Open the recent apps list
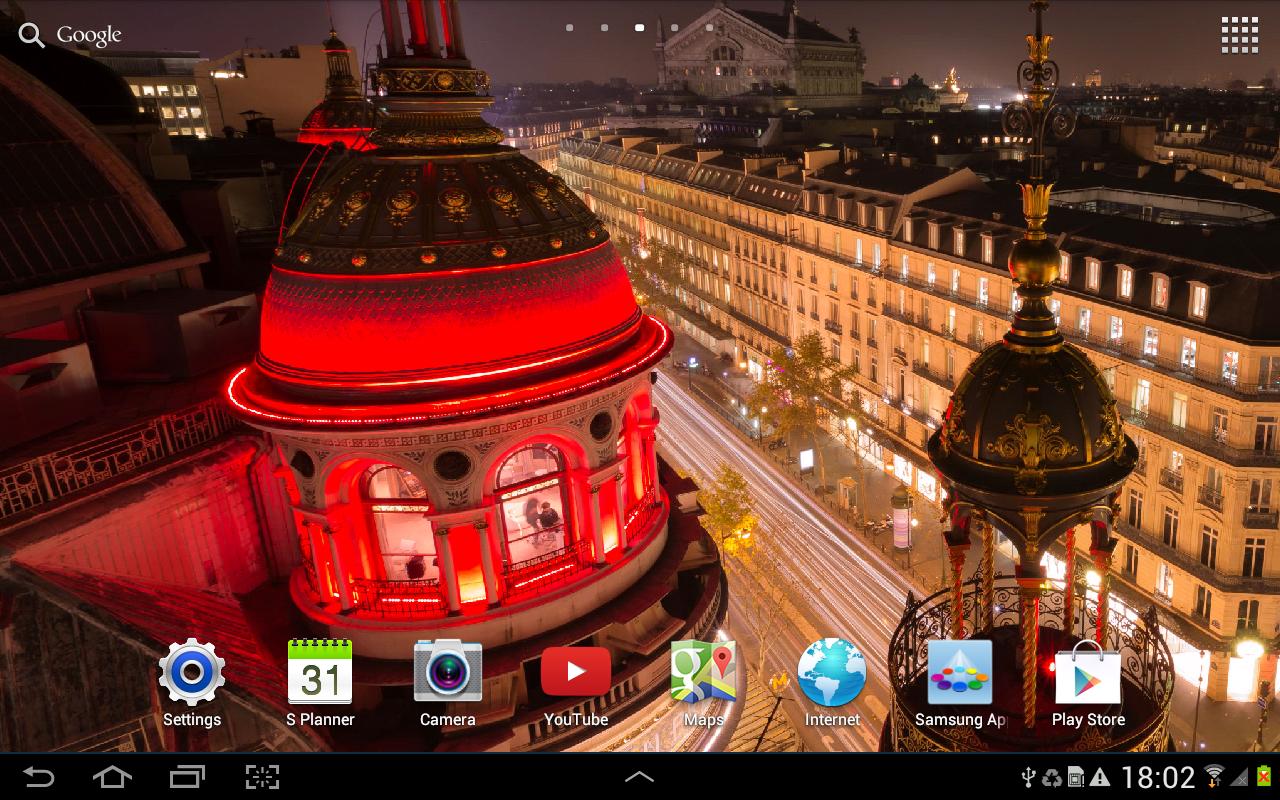Screen dimensions: 1280x800 pyautogui.click(x=187, y=776)
